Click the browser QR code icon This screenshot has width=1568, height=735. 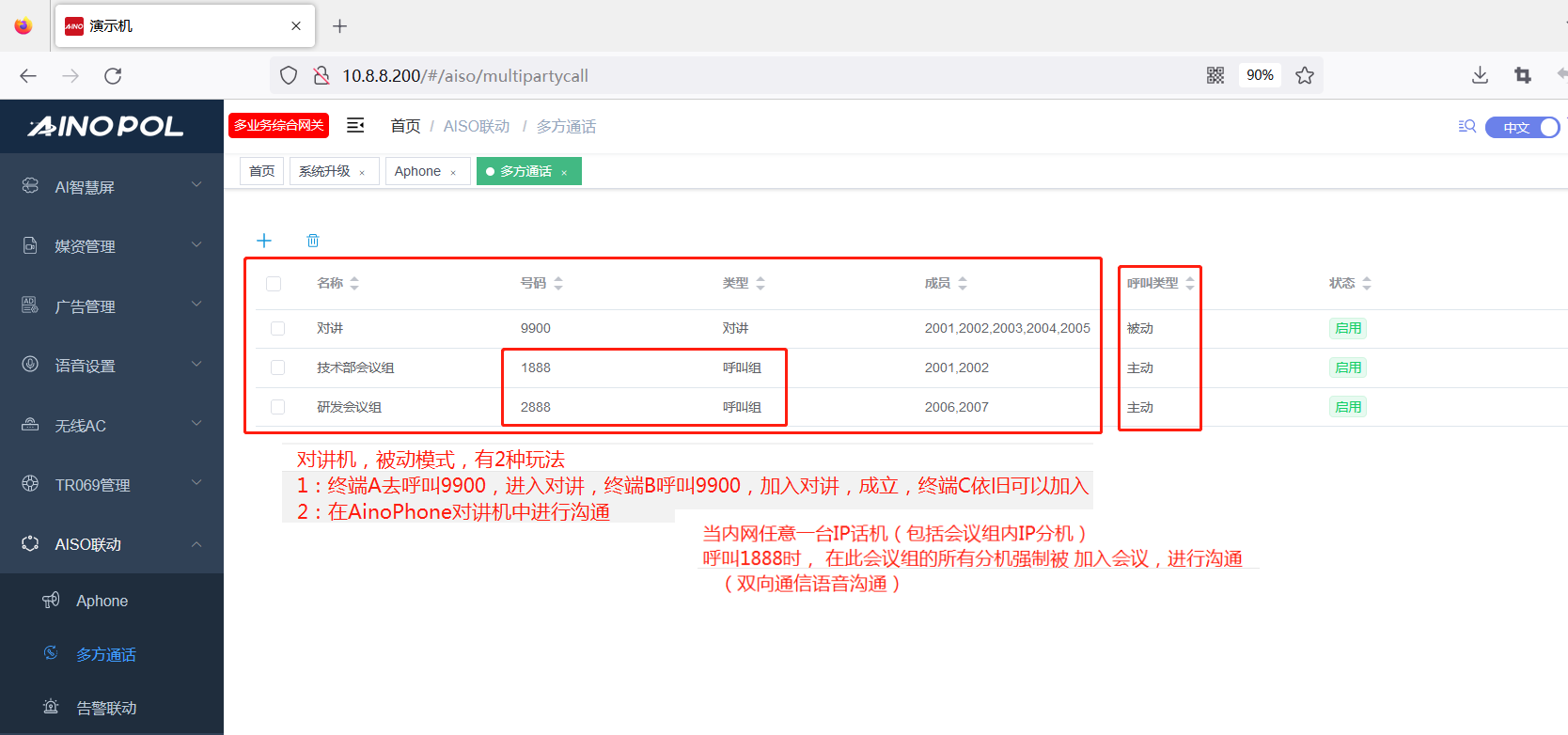[1215, 75]
